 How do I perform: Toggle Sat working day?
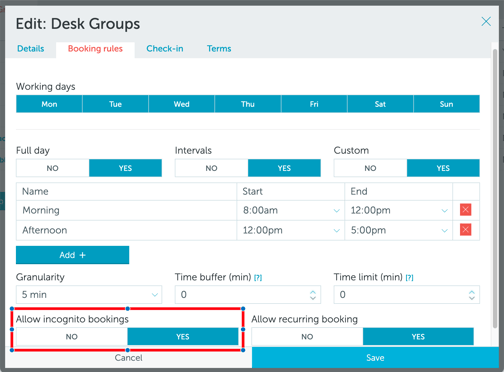[x=380, y=104]
